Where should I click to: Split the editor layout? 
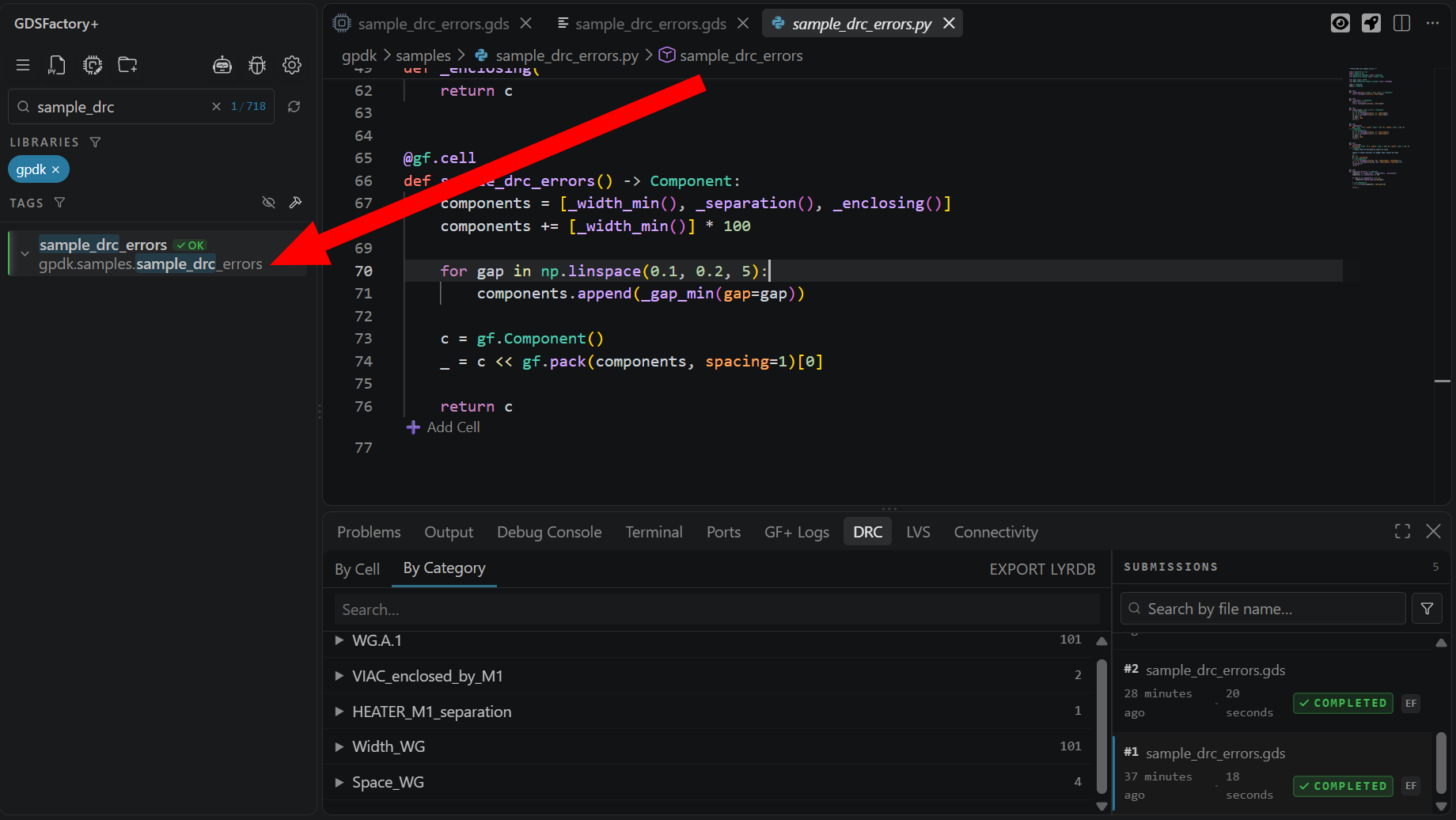tap(1401, 24)
